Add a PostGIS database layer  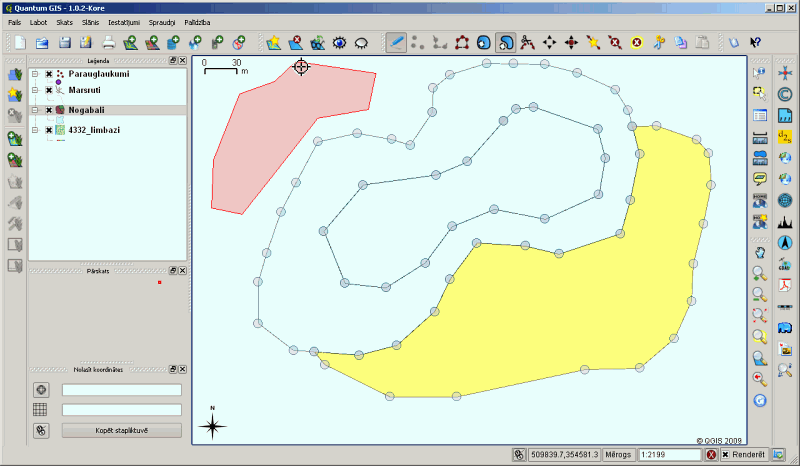click(173, 43)
